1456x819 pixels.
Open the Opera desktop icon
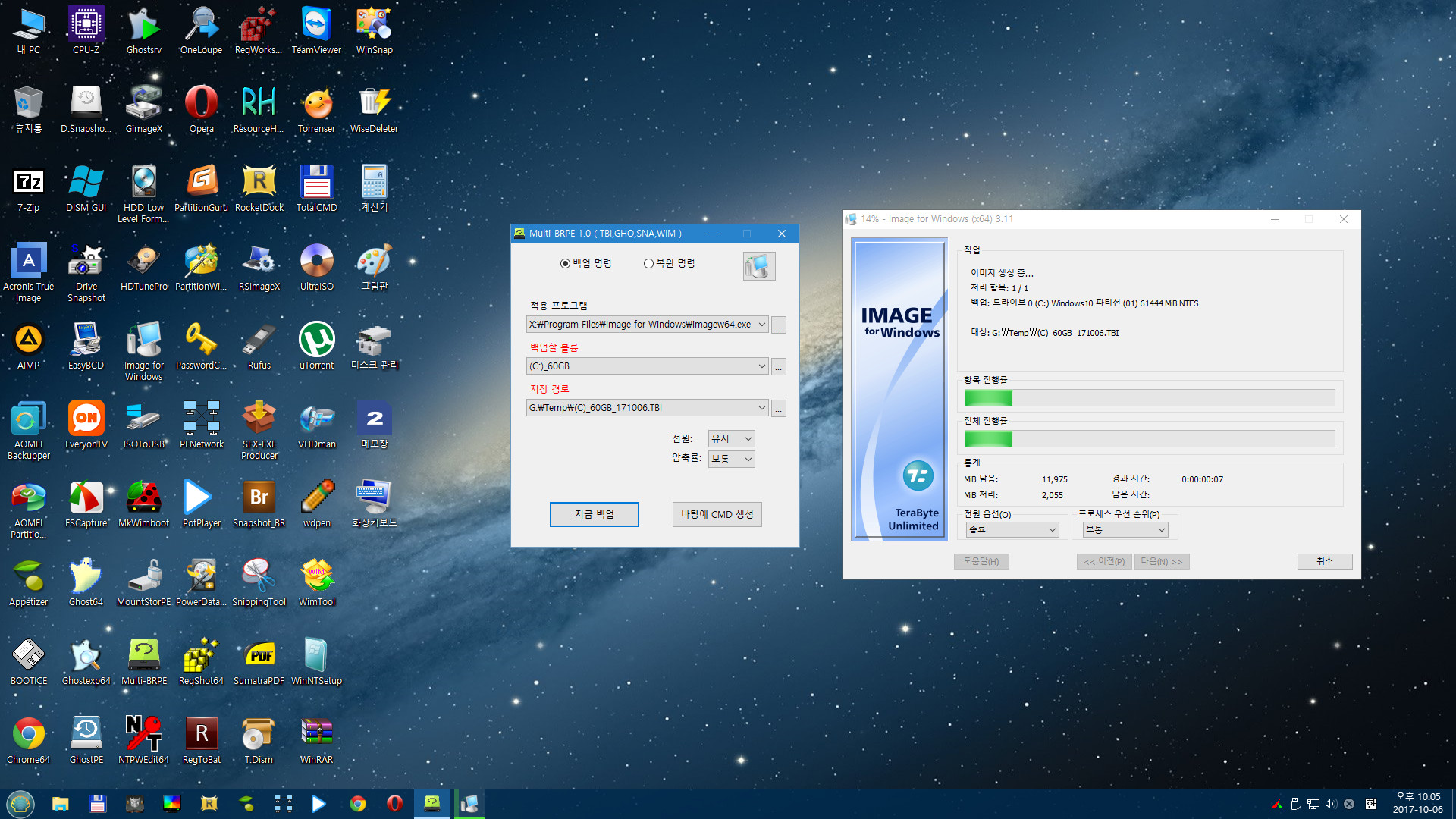[x=202, y=109]
